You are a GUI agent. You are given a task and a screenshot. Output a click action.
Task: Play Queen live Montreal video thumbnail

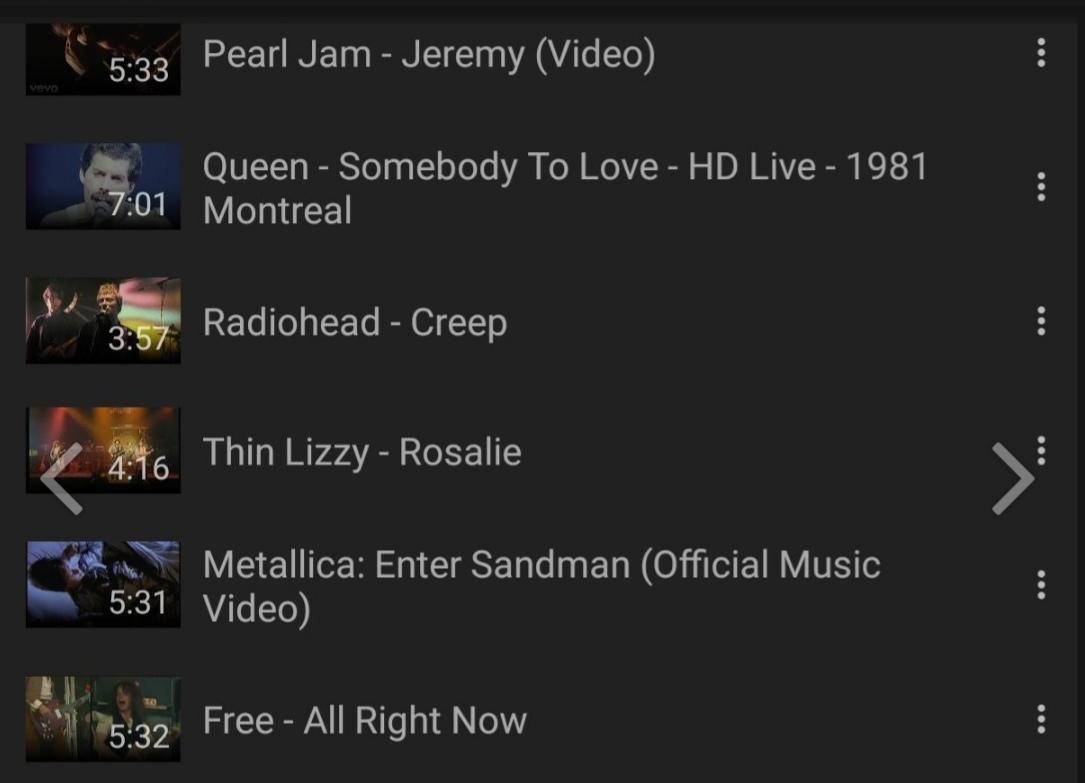(103, 186)
